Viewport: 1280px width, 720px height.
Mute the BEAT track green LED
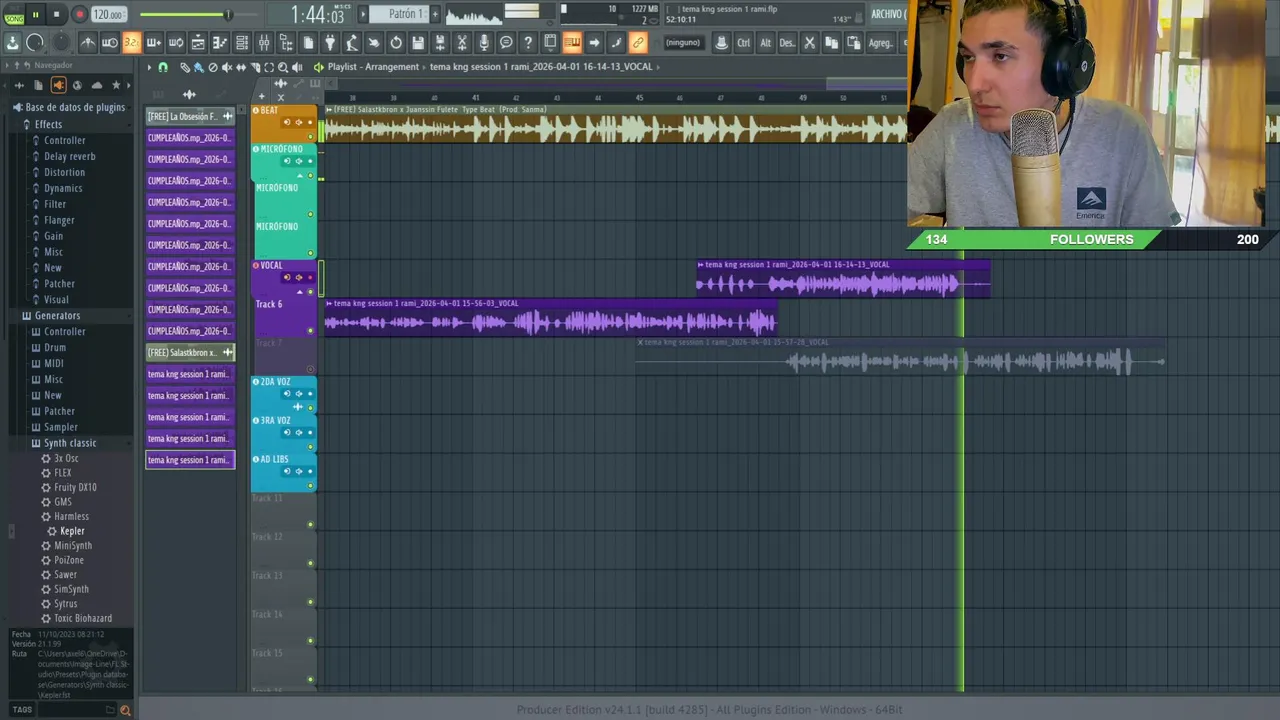tap(311, 136)
